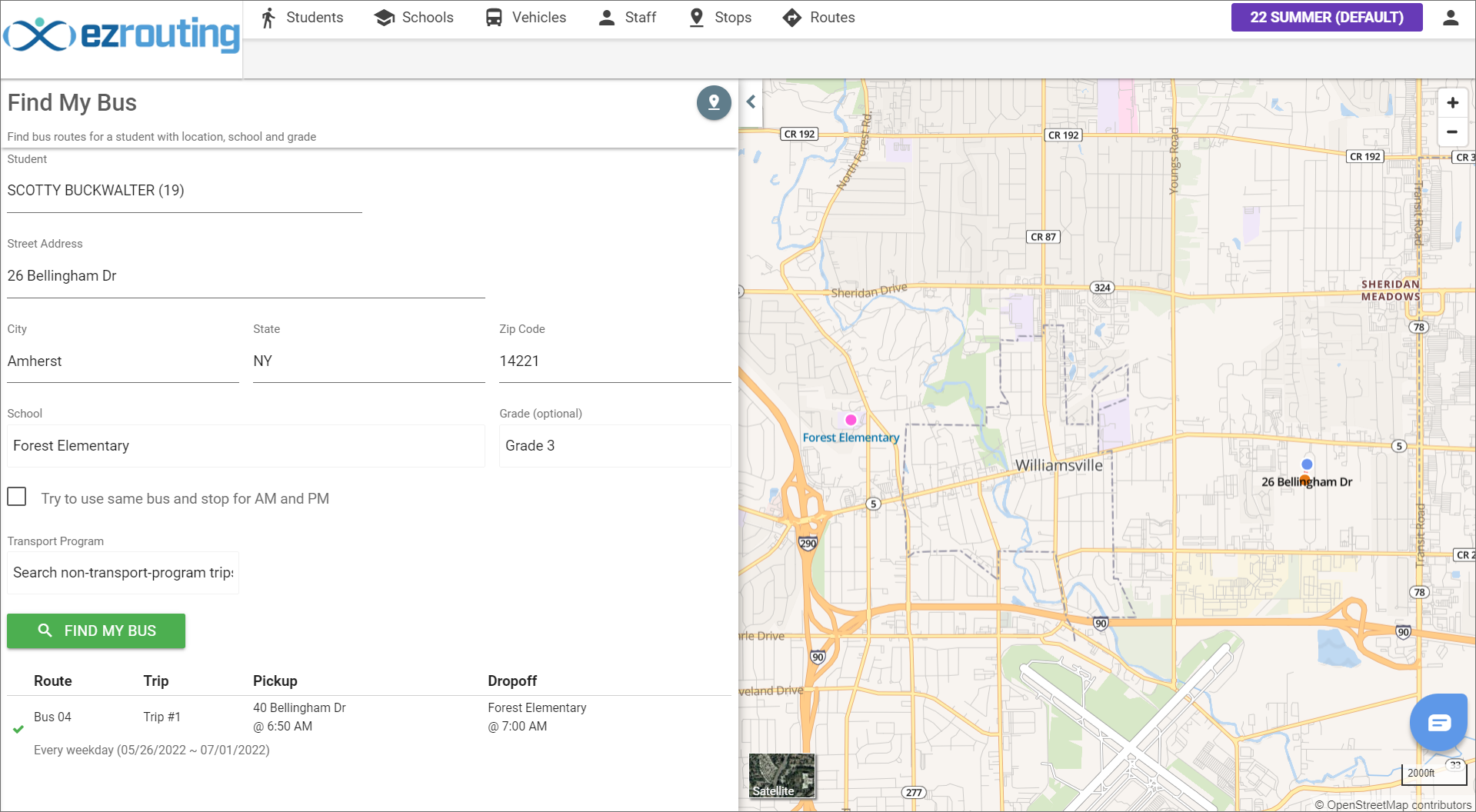This screenshot has height=812, width=1476.
Task: Switch map to Satellite view thumbnail
Action: pos(782,776)
